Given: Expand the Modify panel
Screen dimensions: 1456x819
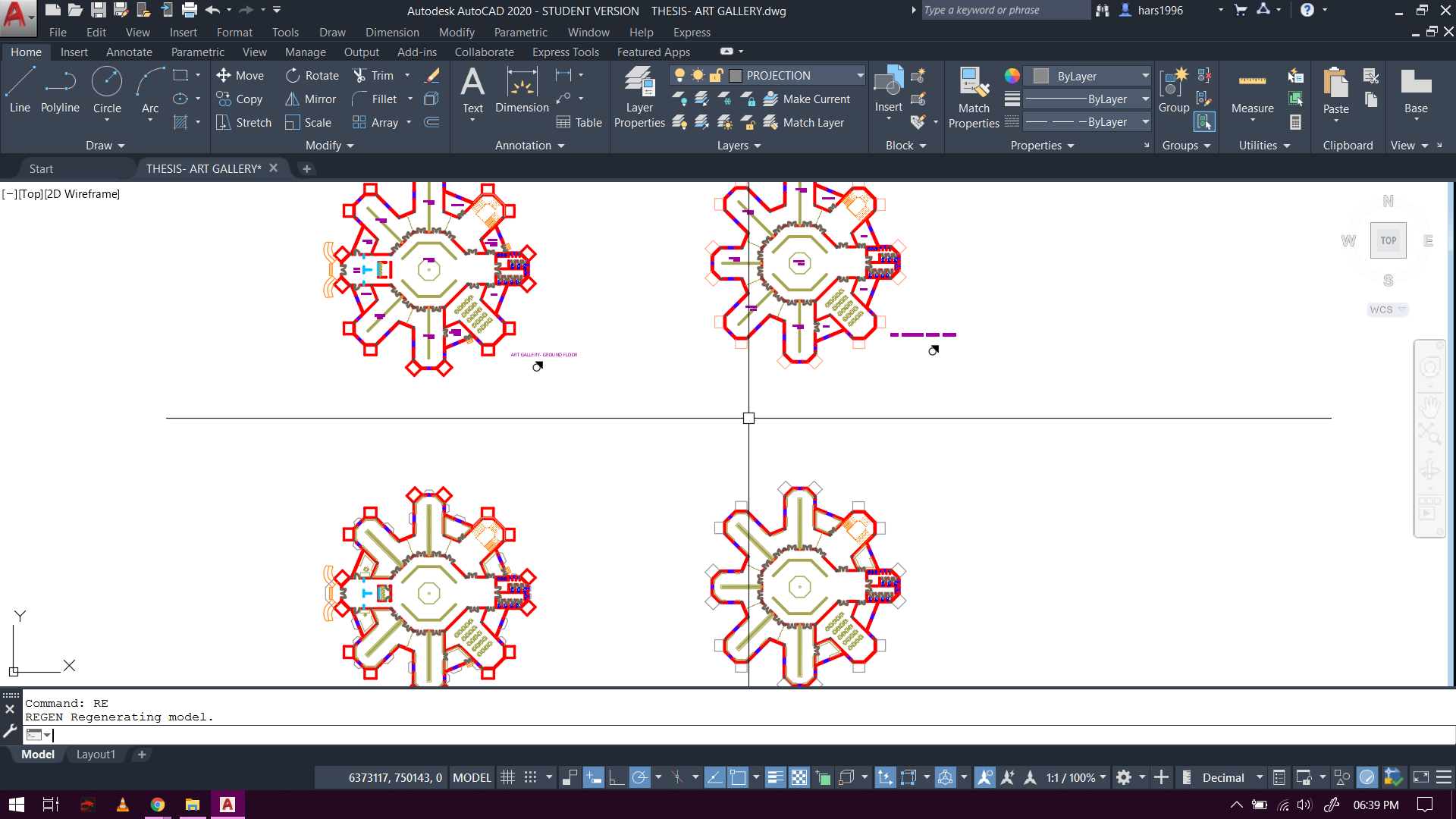Looking at the screenshot, I should click(x=329, y=146).
